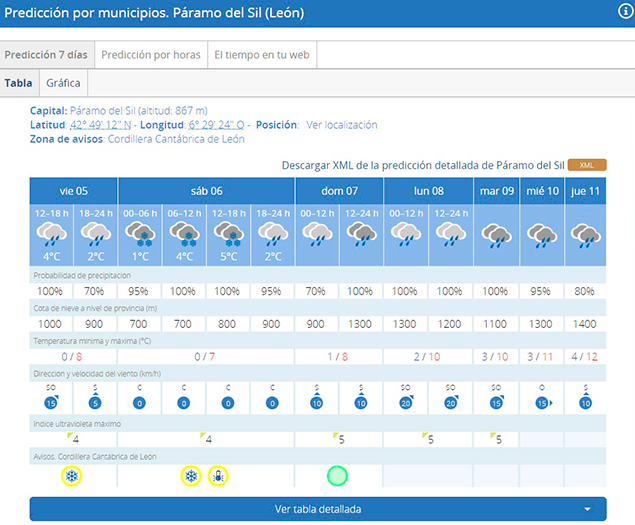Click the orange XML download badge

tap(587, 165)
